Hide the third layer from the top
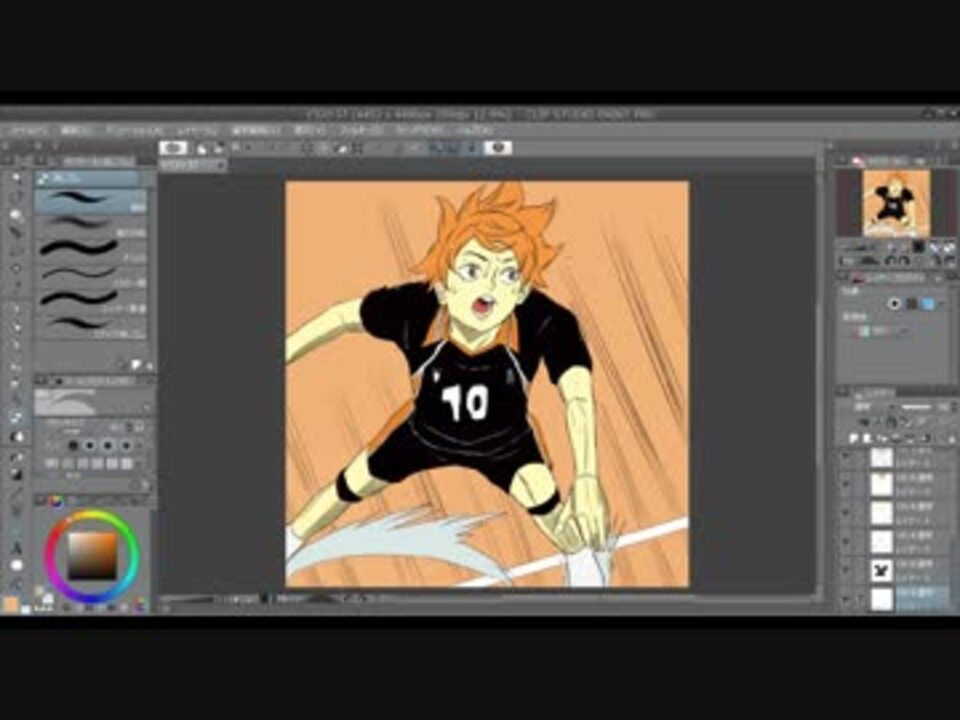 point(846,513)
